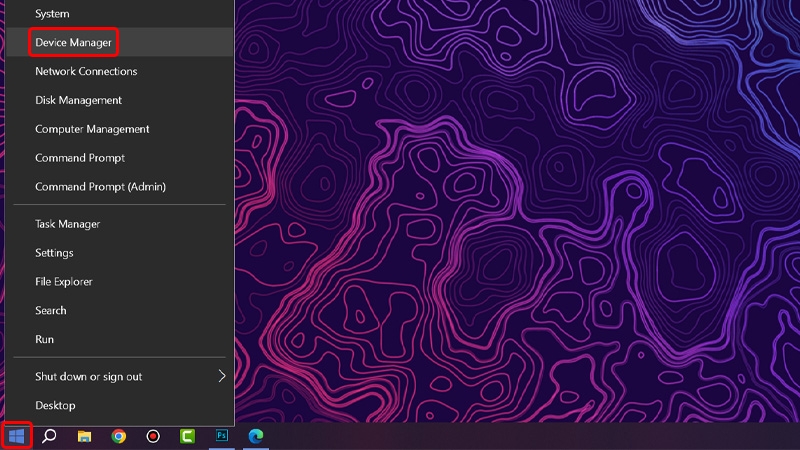Choose Settings in the context menu
The width and height of the screenshot is (800, 450).
(x=120, y=253)
